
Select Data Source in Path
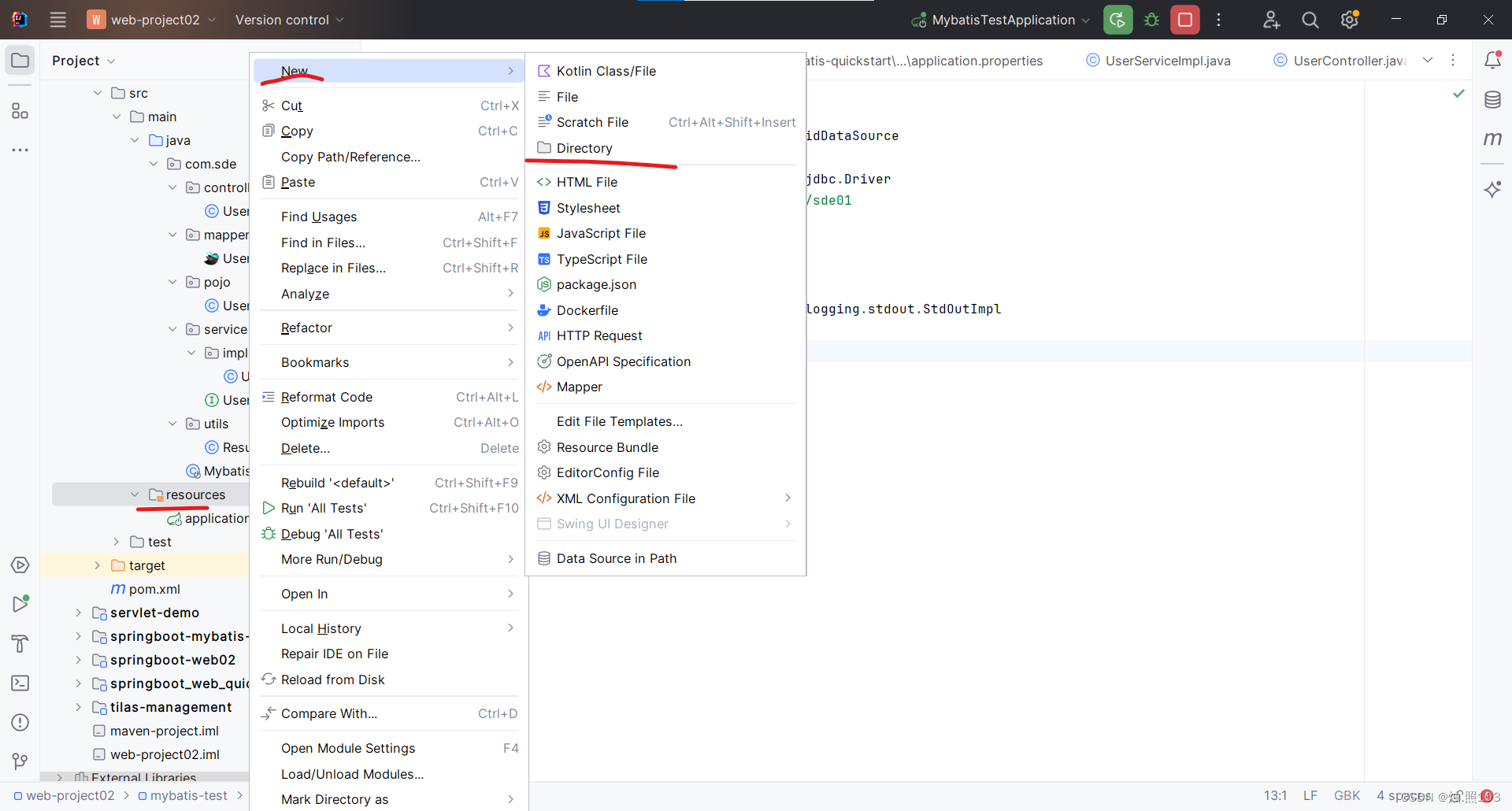point(665,558)
